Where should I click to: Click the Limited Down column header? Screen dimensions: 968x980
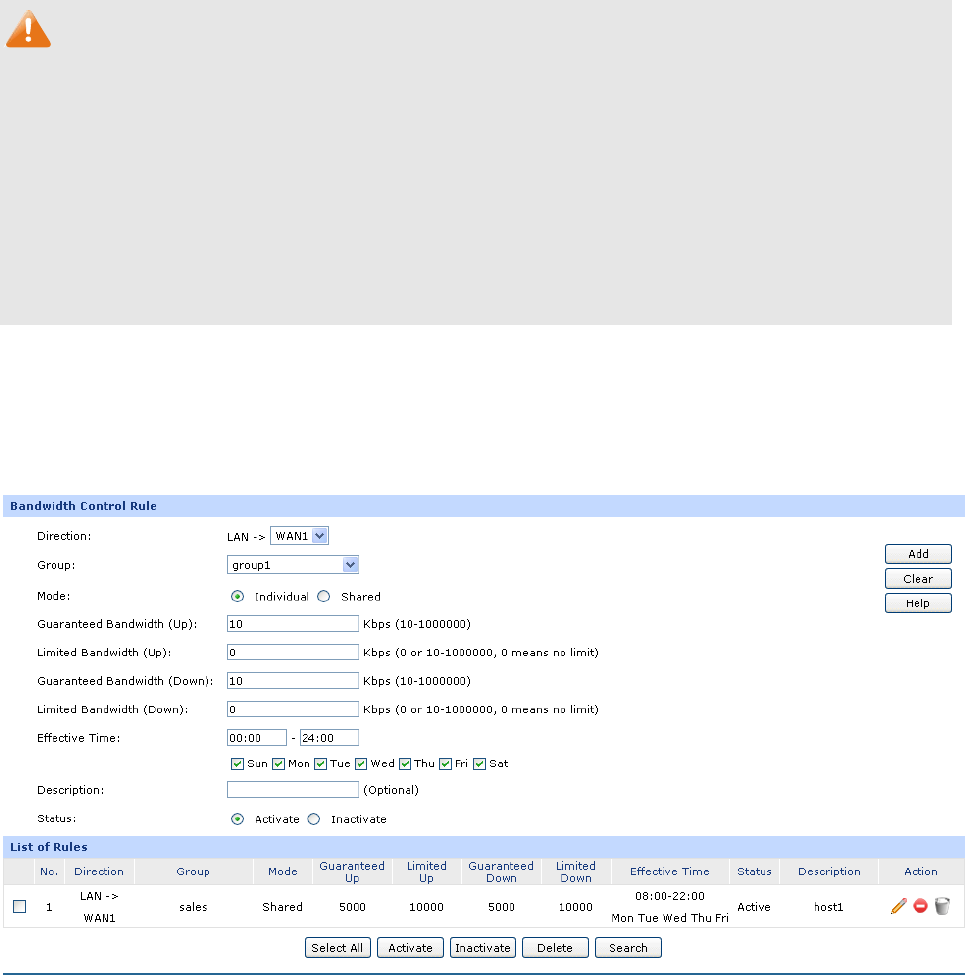point(576,872)
